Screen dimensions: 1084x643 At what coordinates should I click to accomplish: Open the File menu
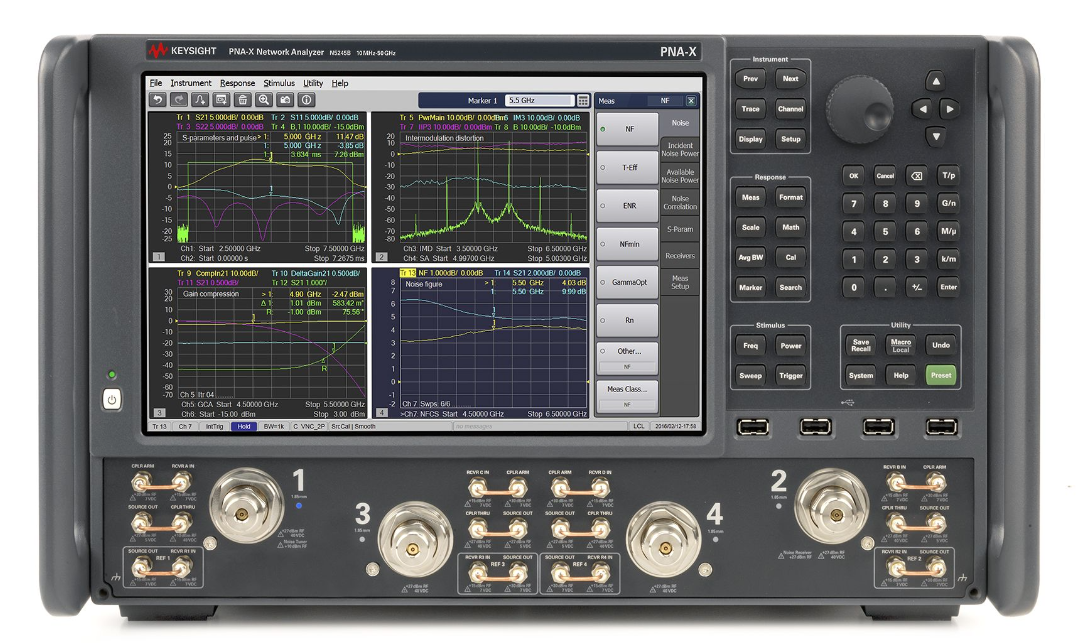coord(156,83)
